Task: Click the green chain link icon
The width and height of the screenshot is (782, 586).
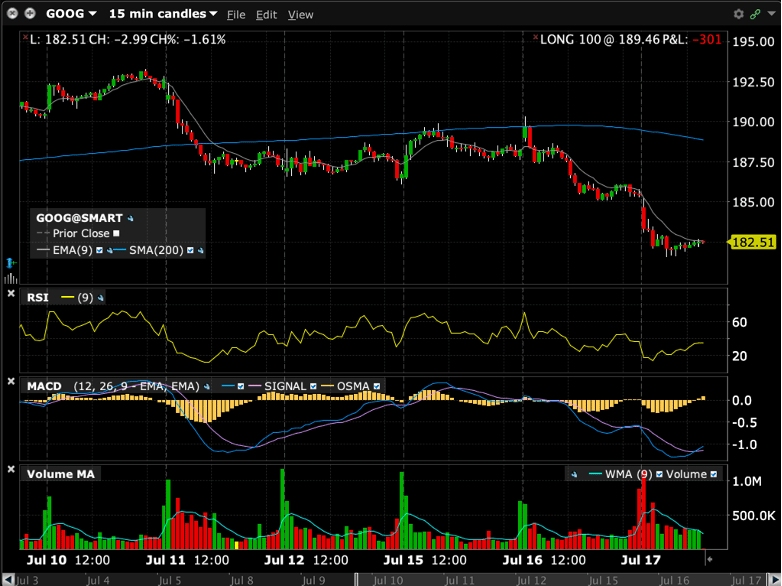Action: 755,14
